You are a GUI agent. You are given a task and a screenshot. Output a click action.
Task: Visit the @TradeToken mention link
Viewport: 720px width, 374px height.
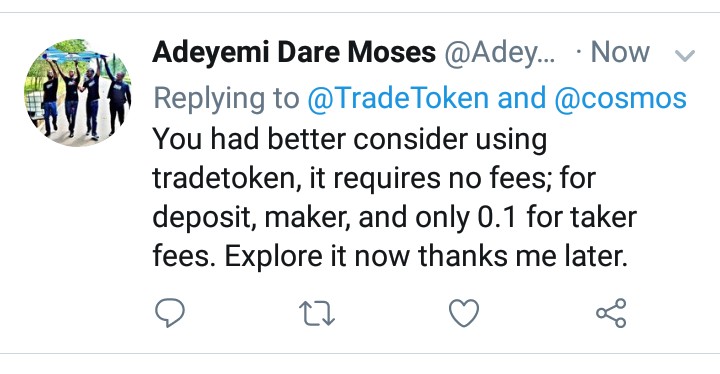pyautogui.click(x=398, y=98)
